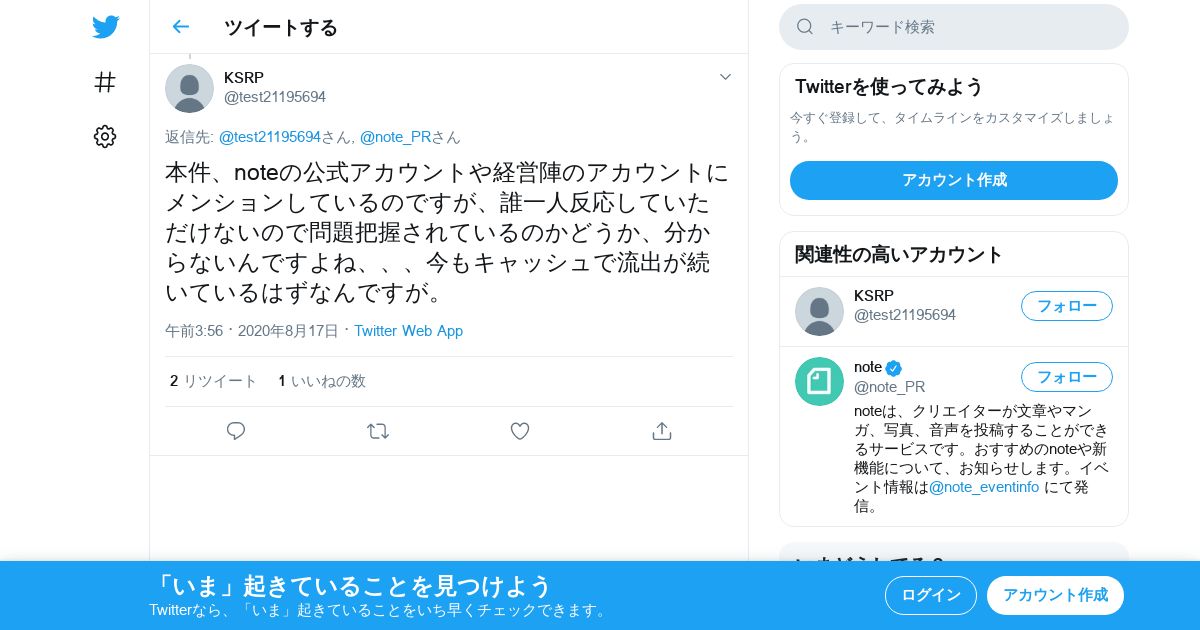The width and height of the screenshot is (1200, 630).
Task: Open the Twitter Web App source link
Action: click(408, 331)
